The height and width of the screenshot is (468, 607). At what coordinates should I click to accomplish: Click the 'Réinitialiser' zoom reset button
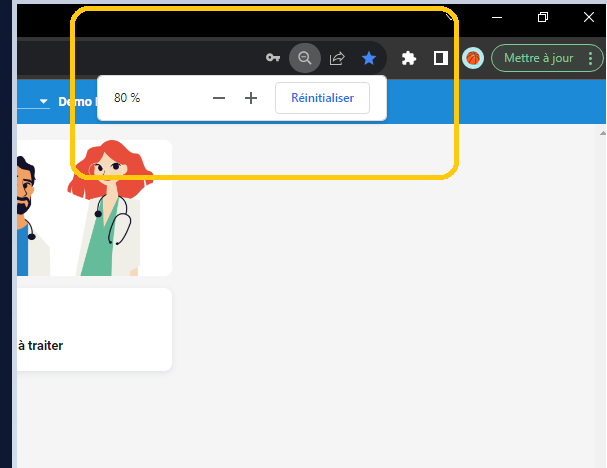[322, 98]
